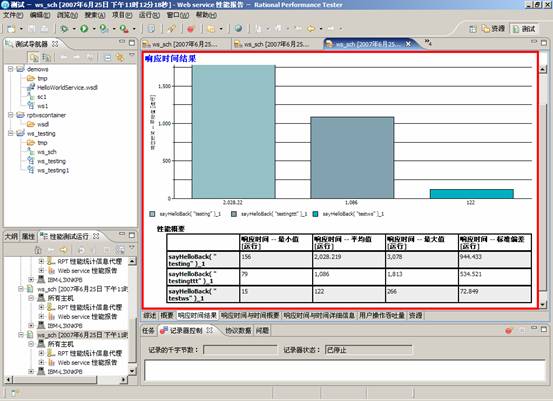Screen dimensions: 553x401
Task: Open the 编辑 menu
Action: (40, 15)
